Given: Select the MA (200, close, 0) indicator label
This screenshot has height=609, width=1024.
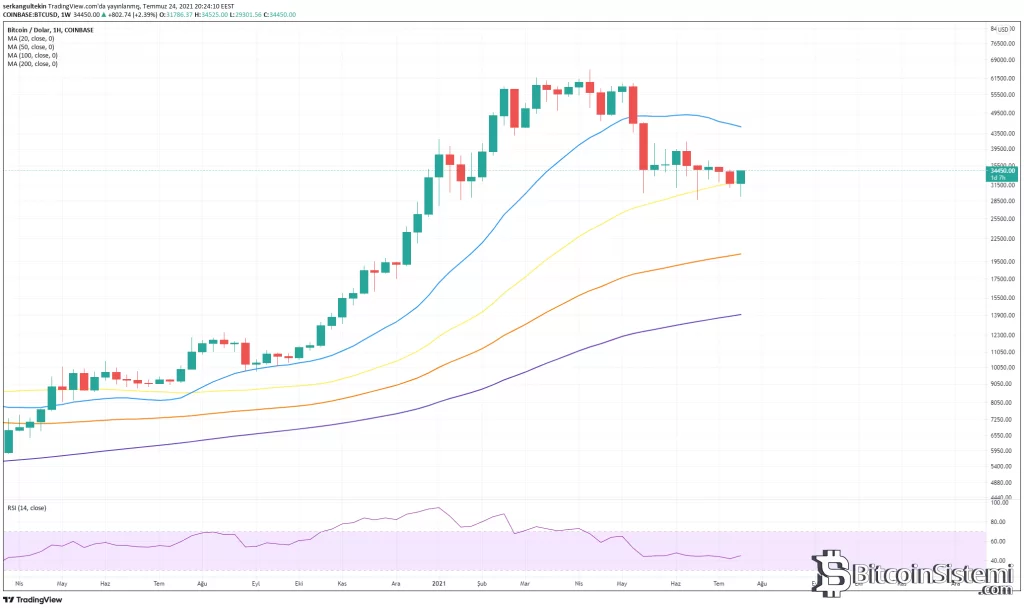Looking at the screenshot, I should [x=32, y=64].
